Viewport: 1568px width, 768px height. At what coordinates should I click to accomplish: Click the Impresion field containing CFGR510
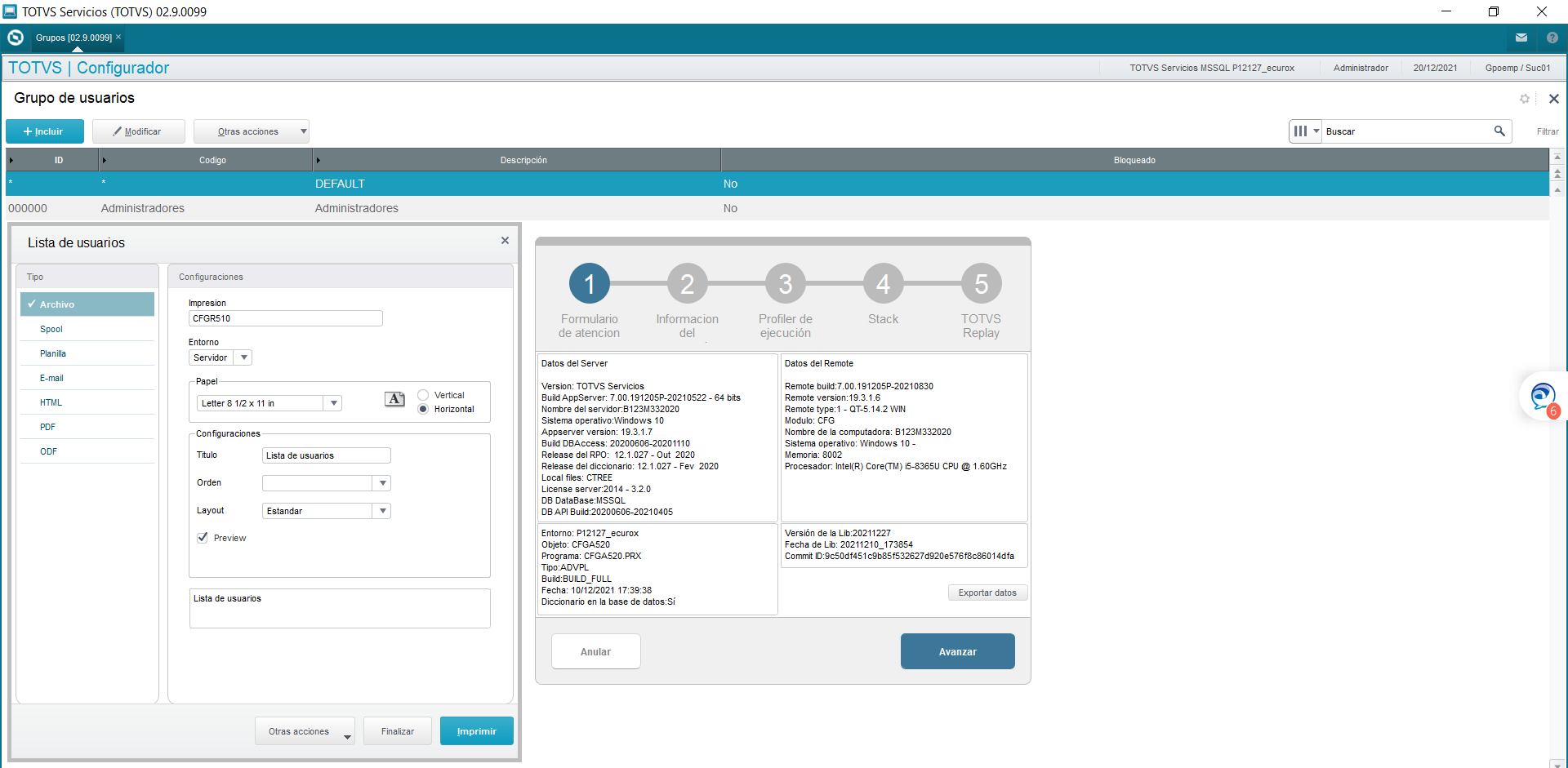coord(286,318)
